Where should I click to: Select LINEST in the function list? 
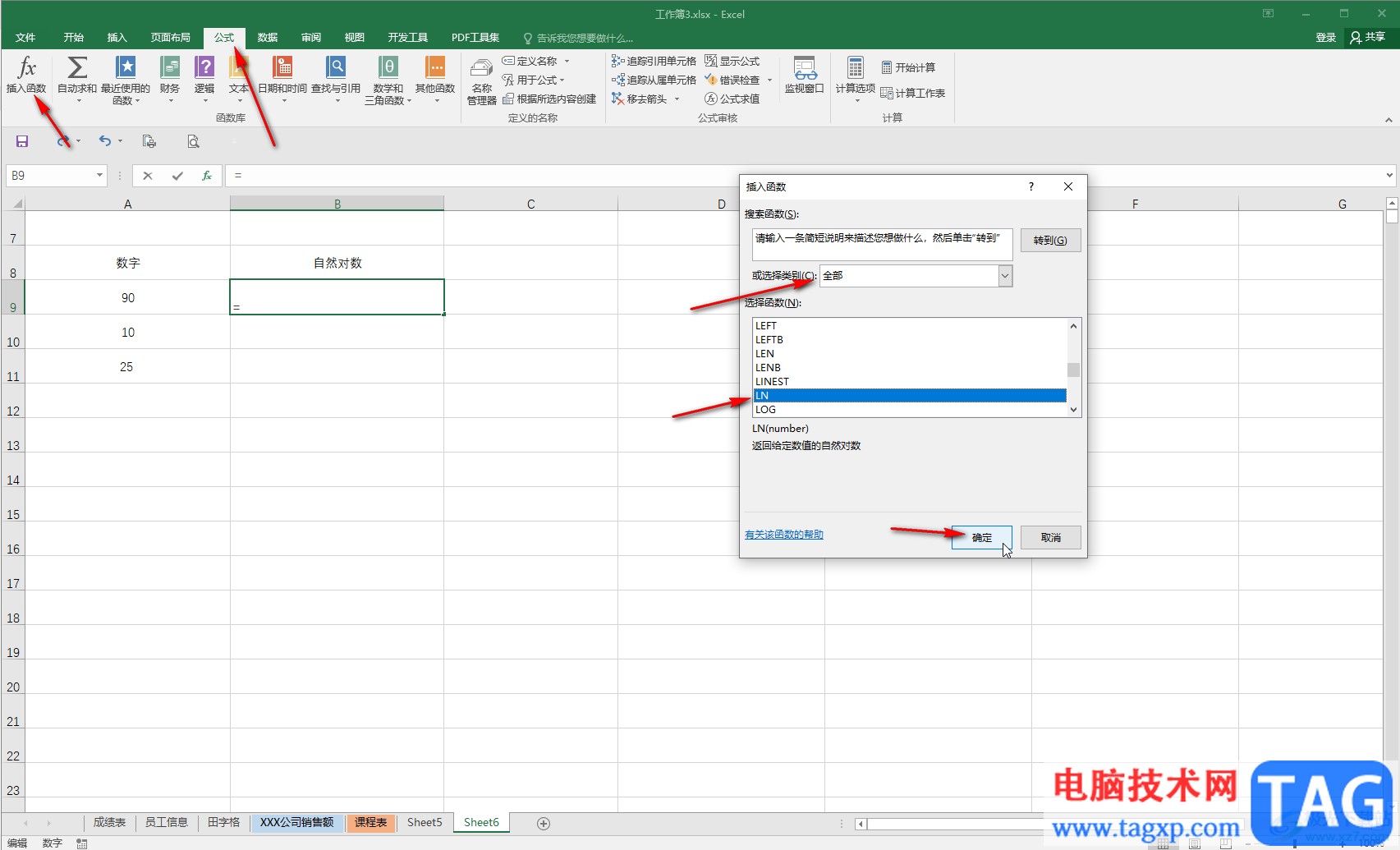pyautogui.click(x=910, y=382)
